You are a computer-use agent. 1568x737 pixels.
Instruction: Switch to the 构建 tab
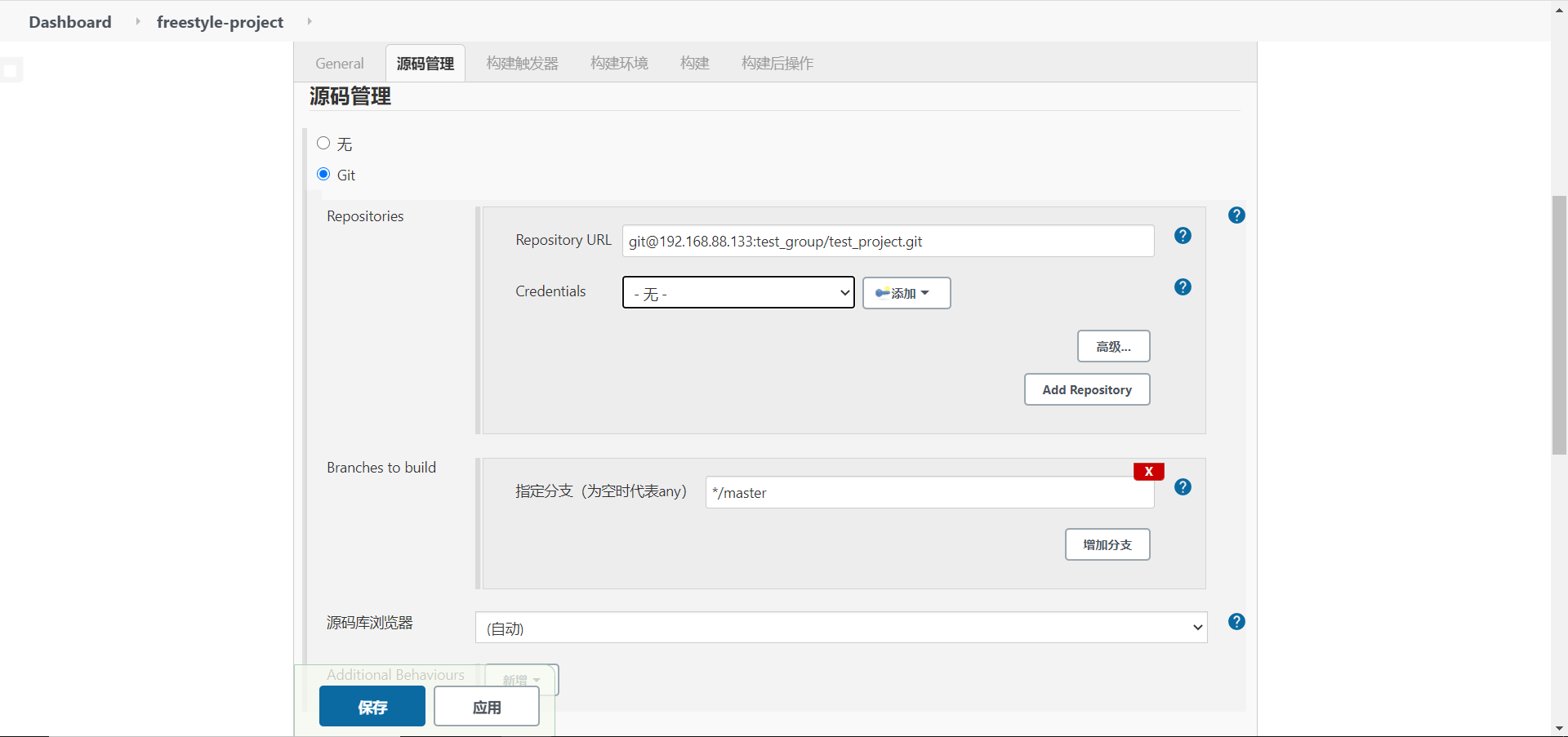click(695, 64)
